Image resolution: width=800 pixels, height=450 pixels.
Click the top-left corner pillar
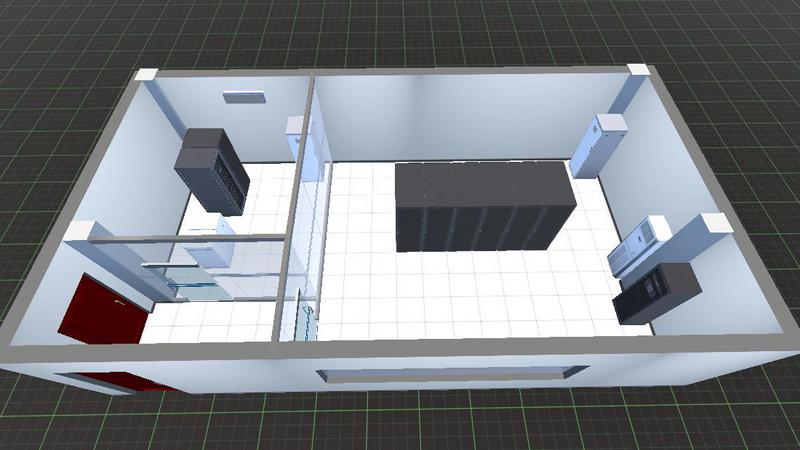pyautogui.click(x=147, y=75)
